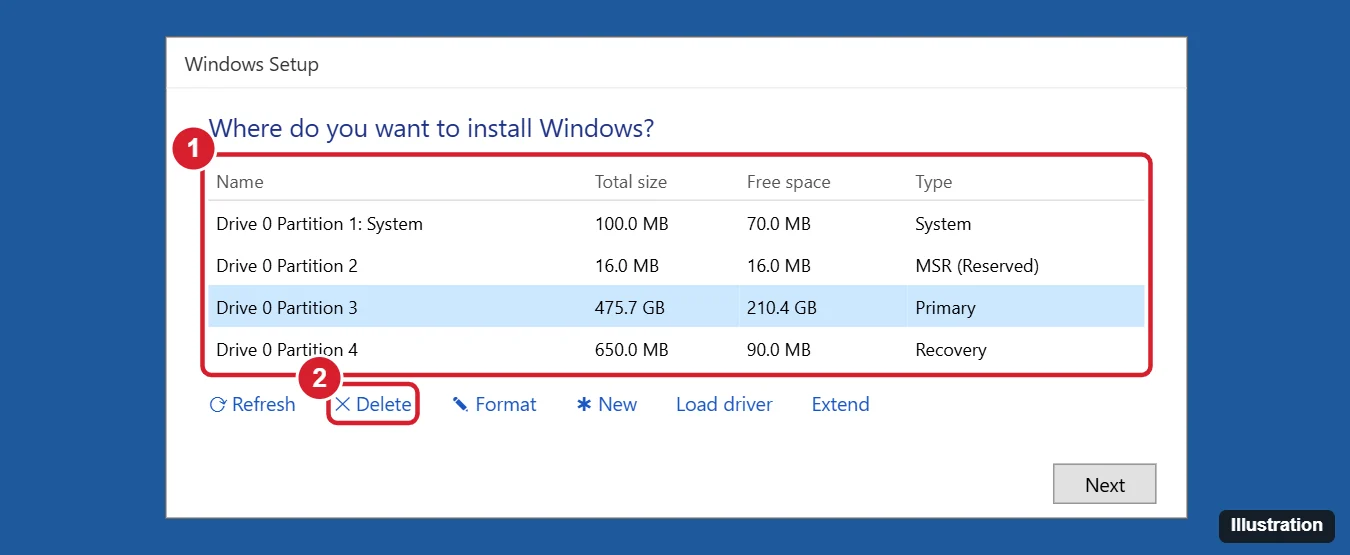Click the 475.7 GB total size cell
The image size is (1350, 555).
click(x=630, y=308)
